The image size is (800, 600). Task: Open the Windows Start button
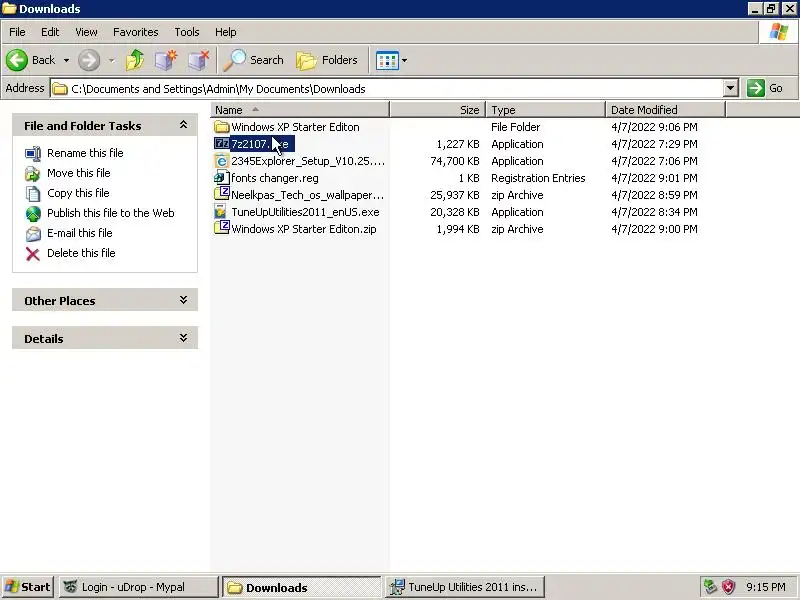[x=28, y=587]
